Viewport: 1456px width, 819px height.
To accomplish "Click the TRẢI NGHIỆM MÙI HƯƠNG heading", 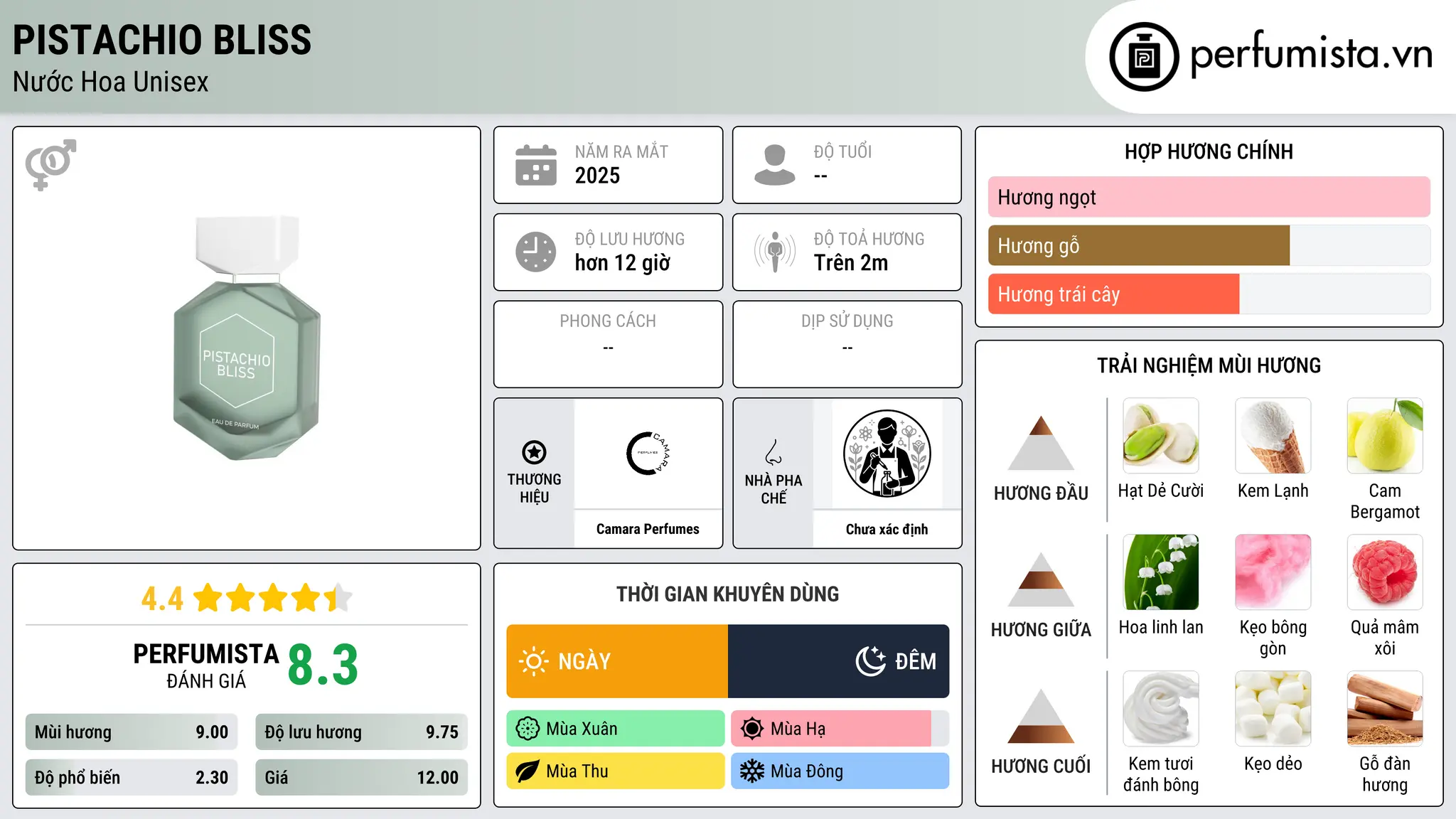I will [1209, 365].
